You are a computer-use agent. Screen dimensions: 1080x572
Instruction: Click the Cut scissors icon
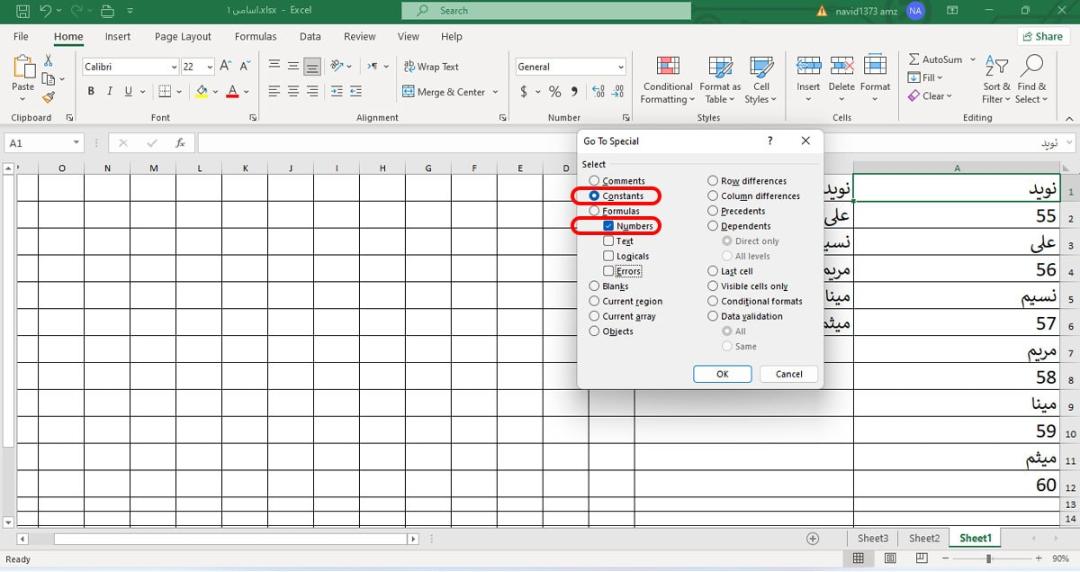(48, 61)
